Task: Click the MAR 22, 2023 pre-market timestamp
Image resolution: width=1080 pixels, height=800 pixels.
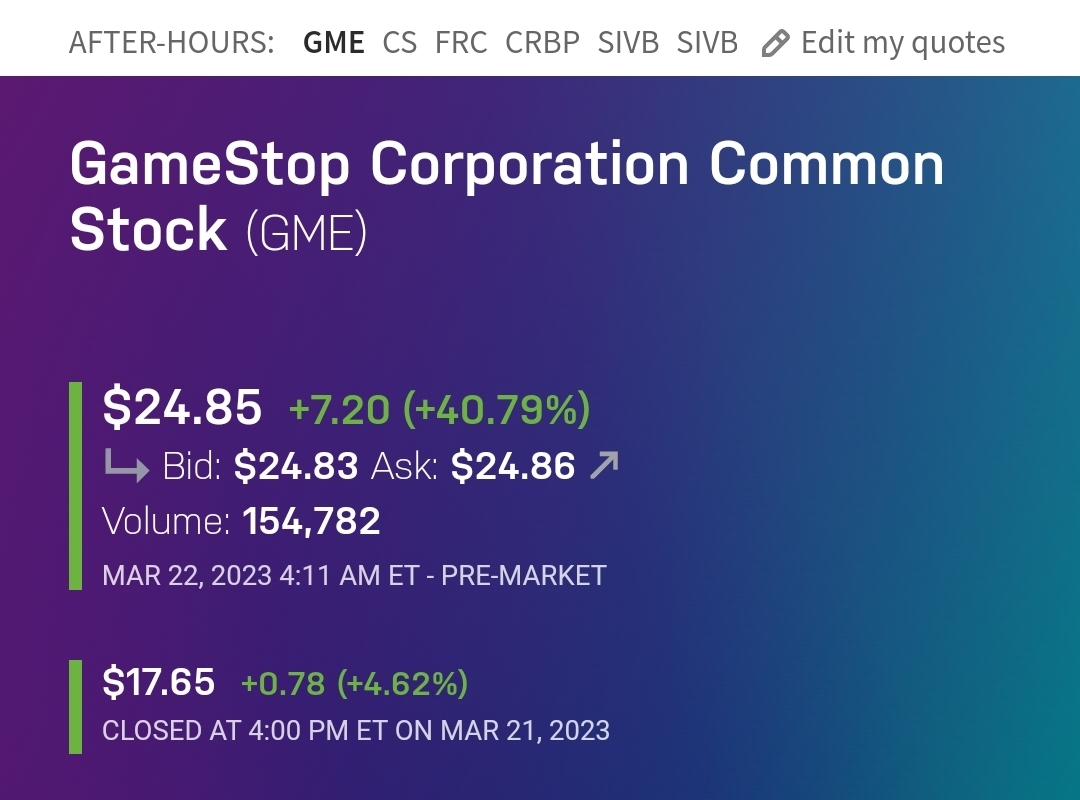Action: (354, 576)
